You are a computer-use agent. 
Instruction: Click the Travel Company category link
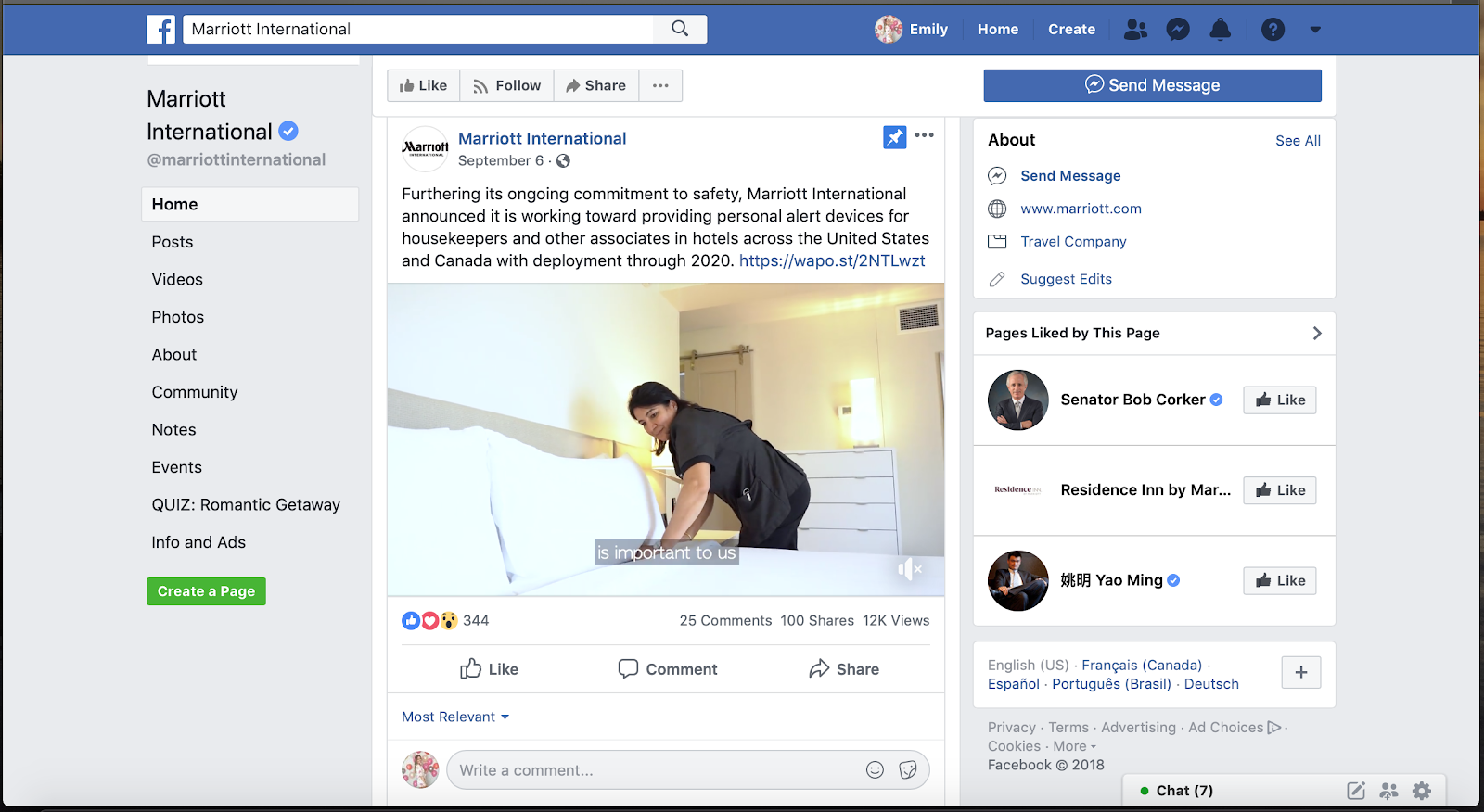(x=1073, y=242)
